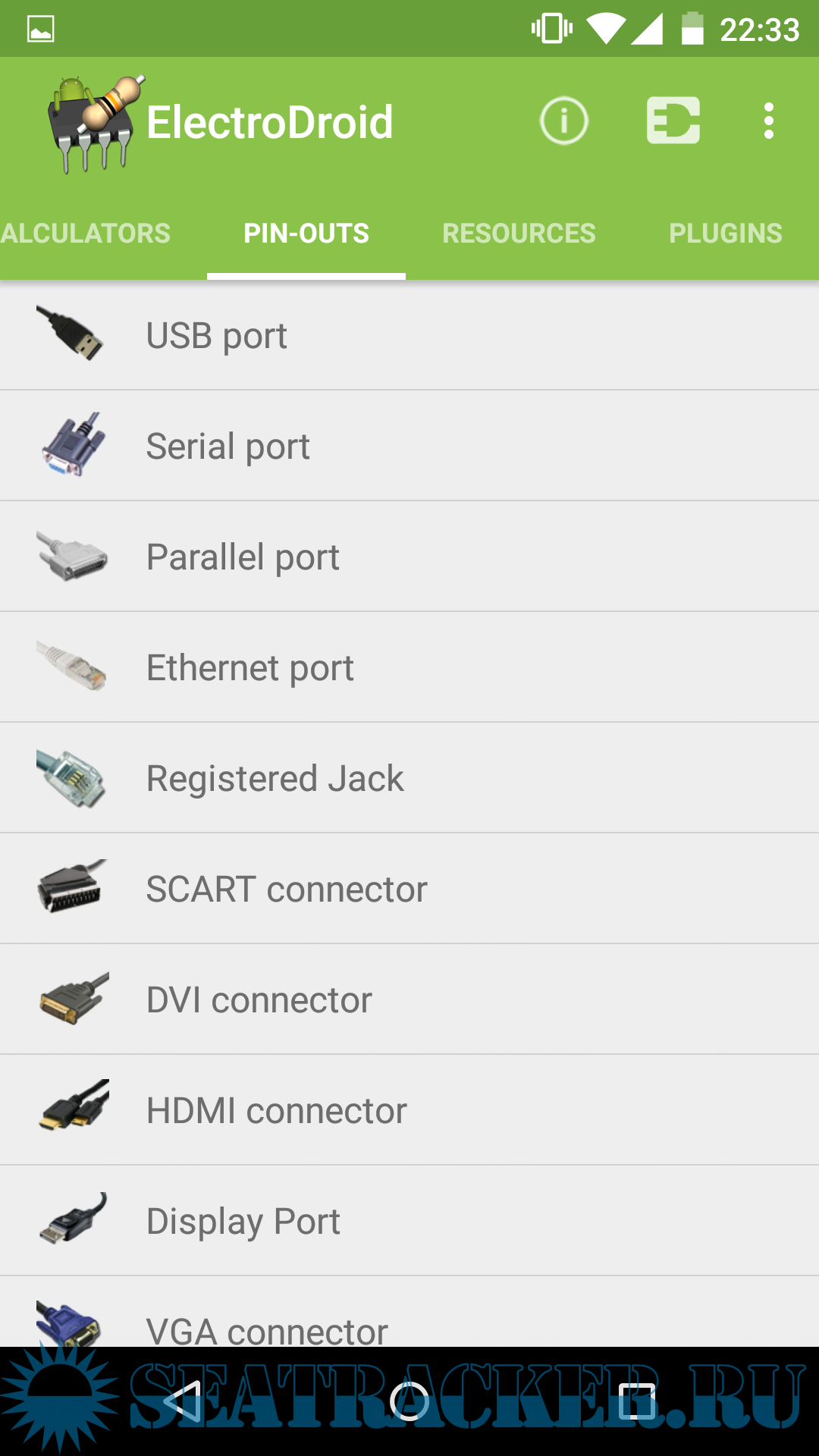Switch to the Resources tab
This screenshot has width=819, height=1456.
coord(519,234)
